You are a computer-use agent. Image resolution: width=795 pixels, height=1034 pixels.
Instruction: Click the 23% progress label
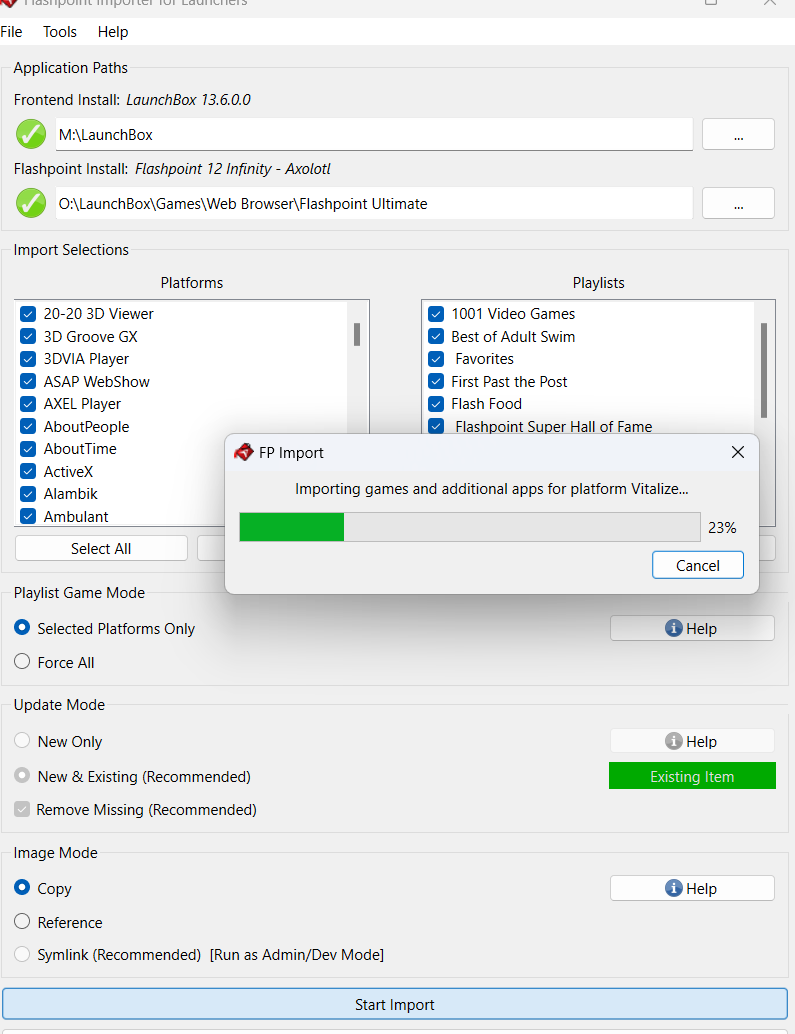point(722,528)
